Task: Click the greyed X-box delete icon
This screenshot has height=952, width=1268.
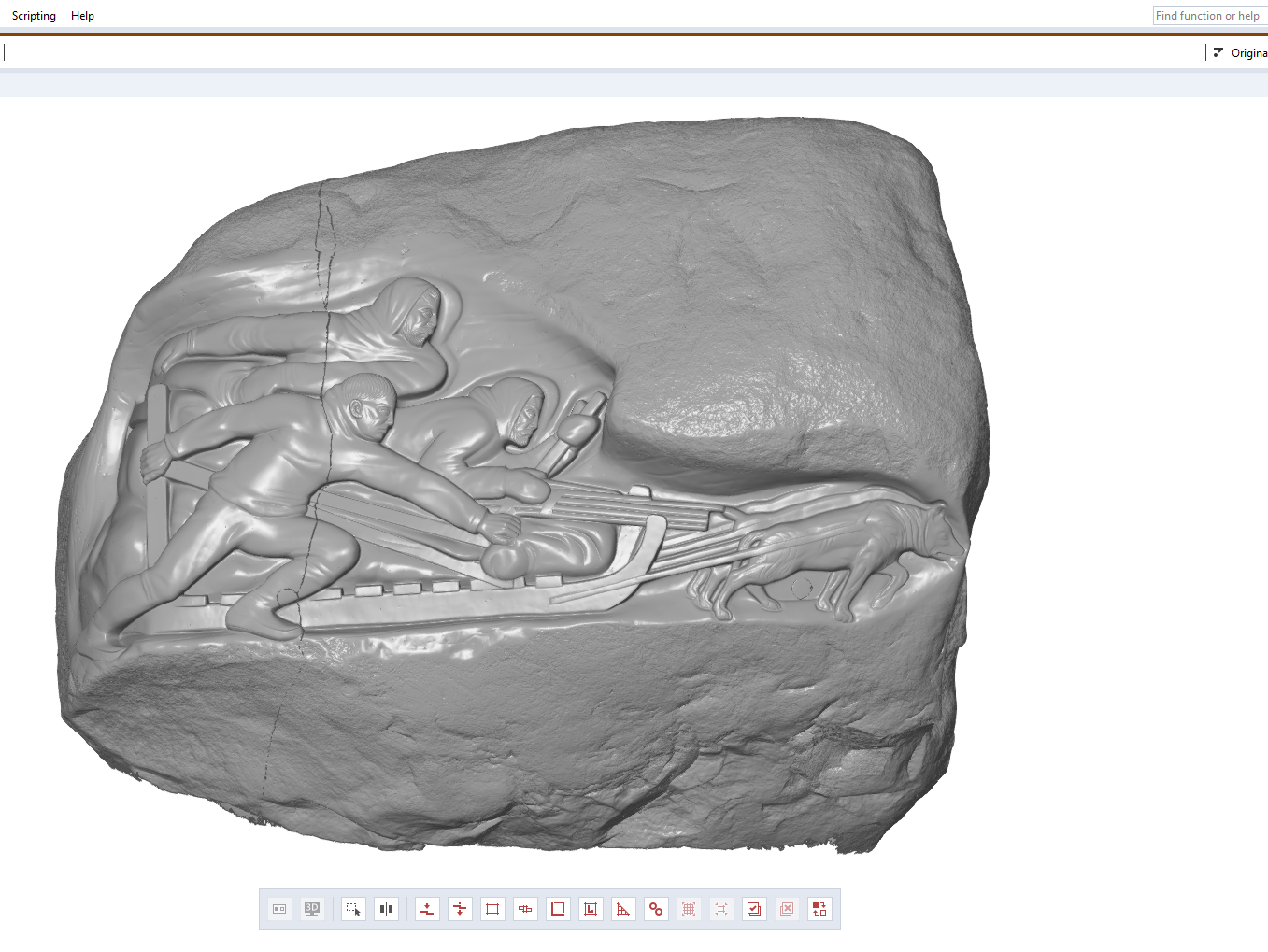Action: coord(787,909)
